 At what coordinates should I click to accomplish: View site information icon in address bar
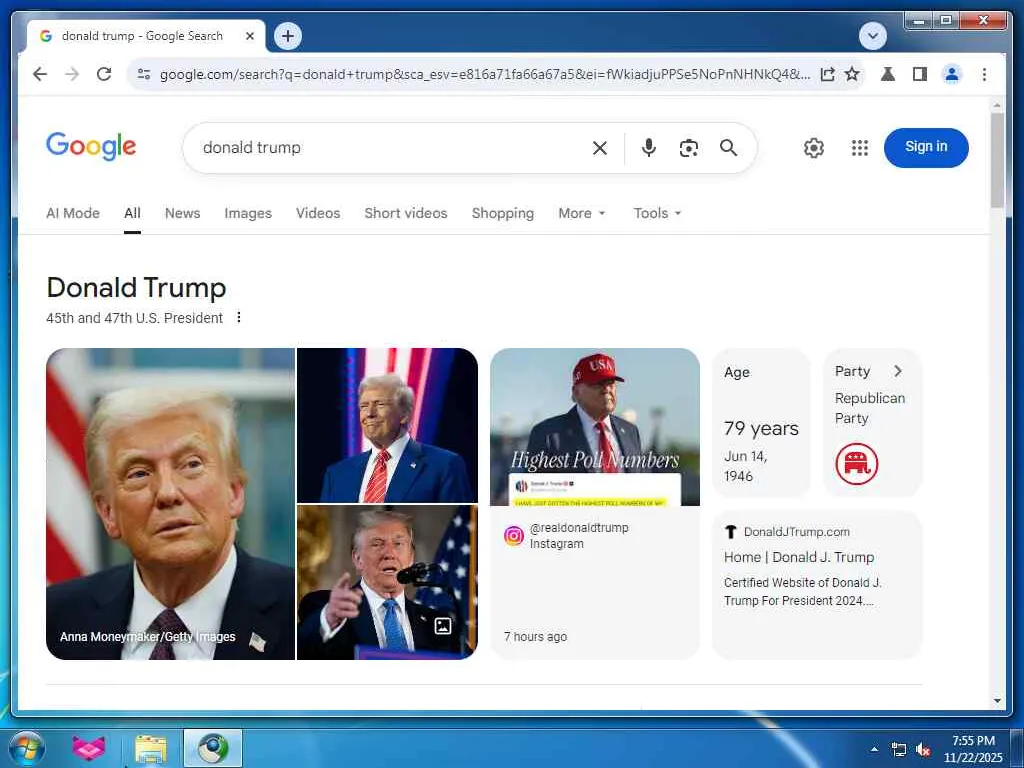tap(144, 74)
